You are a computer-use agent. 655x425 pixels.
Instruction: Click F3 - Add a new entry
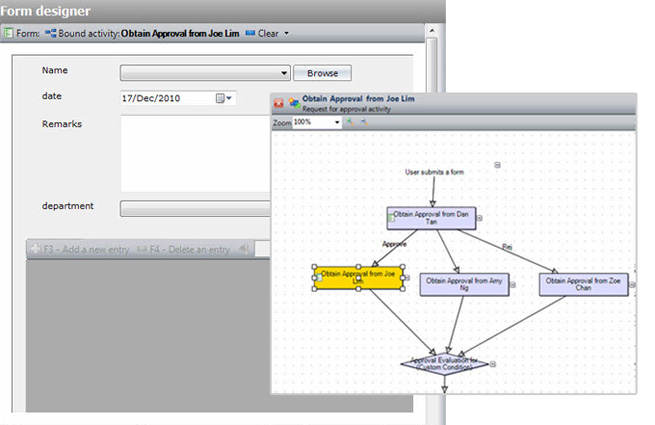click(x=81, y=249)
